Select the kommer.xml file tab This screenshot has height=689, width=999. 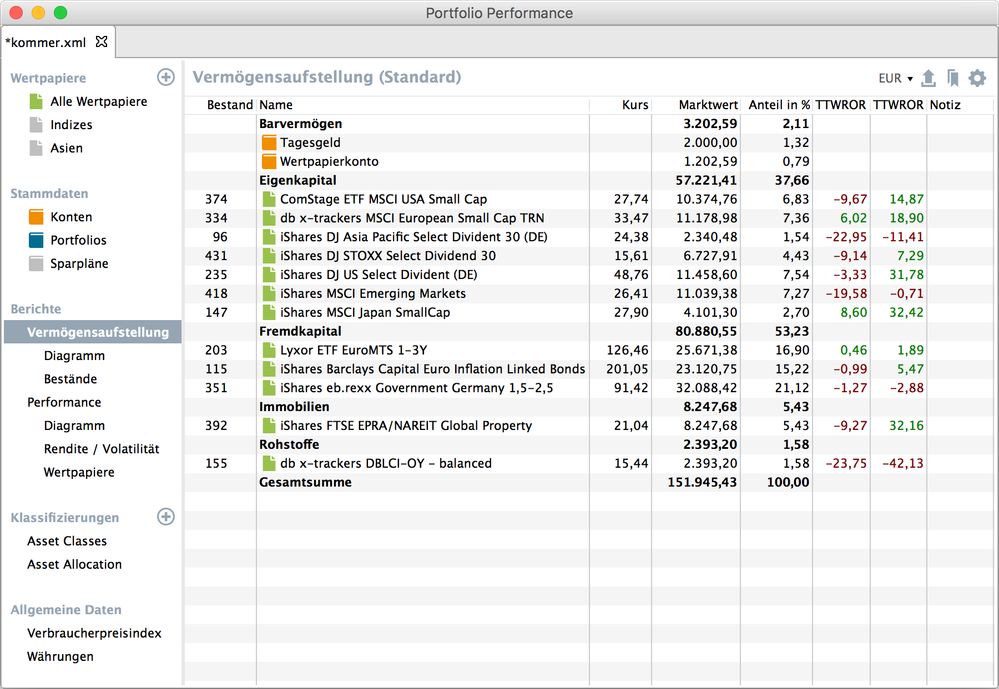point(46,42)
